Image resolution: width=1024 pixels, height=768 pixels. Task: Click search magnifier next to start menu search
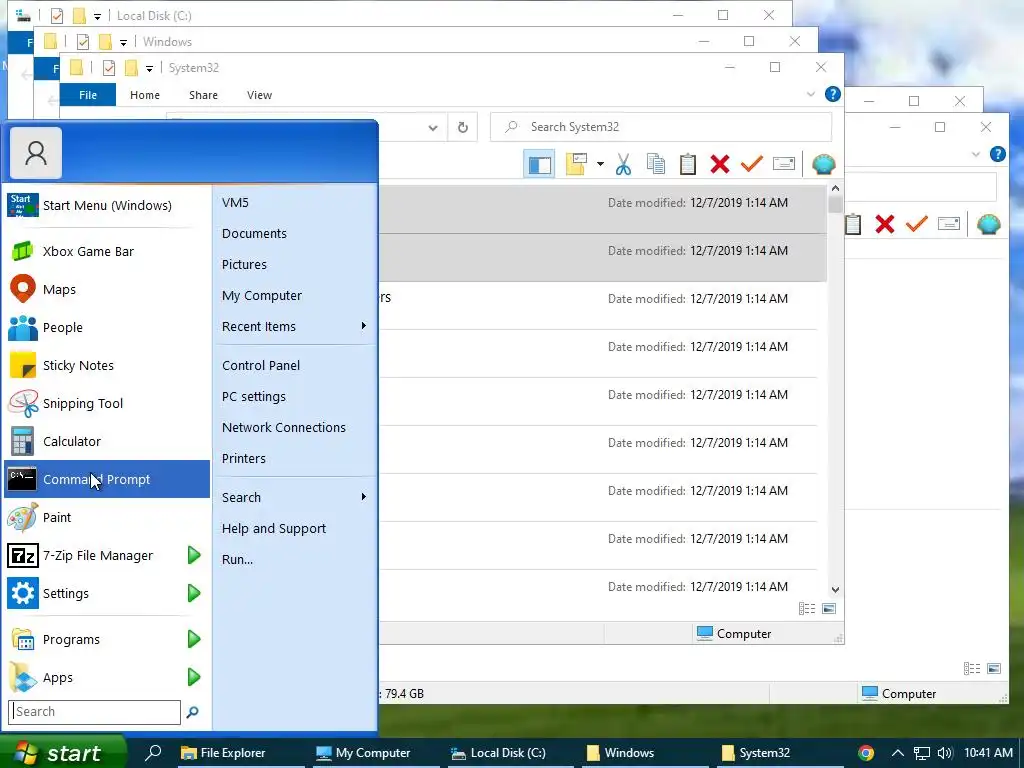coord(192,712)
